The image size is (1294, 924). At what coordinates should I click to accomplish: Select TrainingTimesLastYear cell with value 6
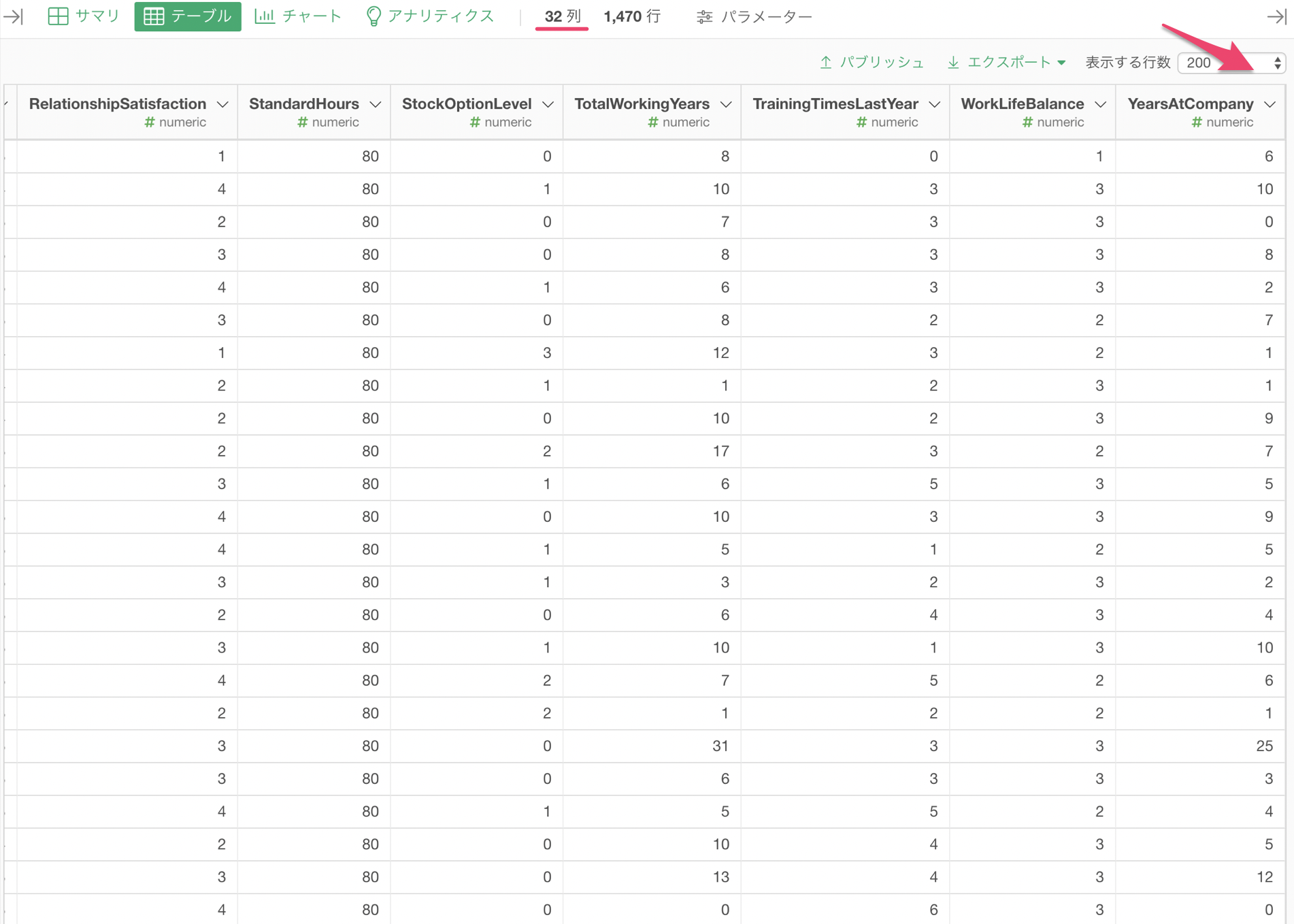pos(845,910)
